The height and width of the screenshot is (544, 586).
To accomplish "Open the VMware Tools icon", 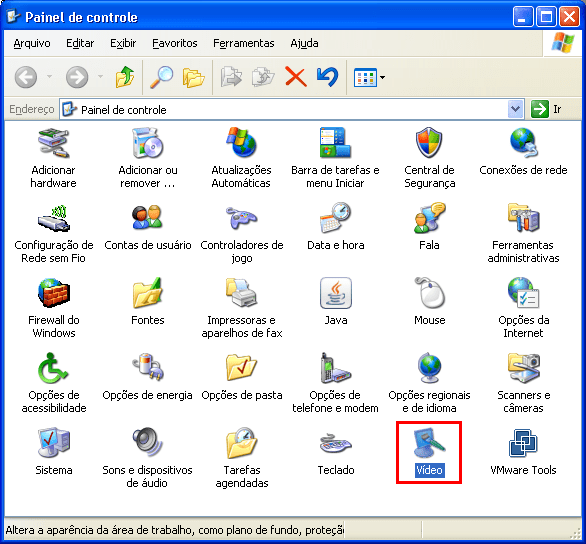I will [x=523, y=443].
